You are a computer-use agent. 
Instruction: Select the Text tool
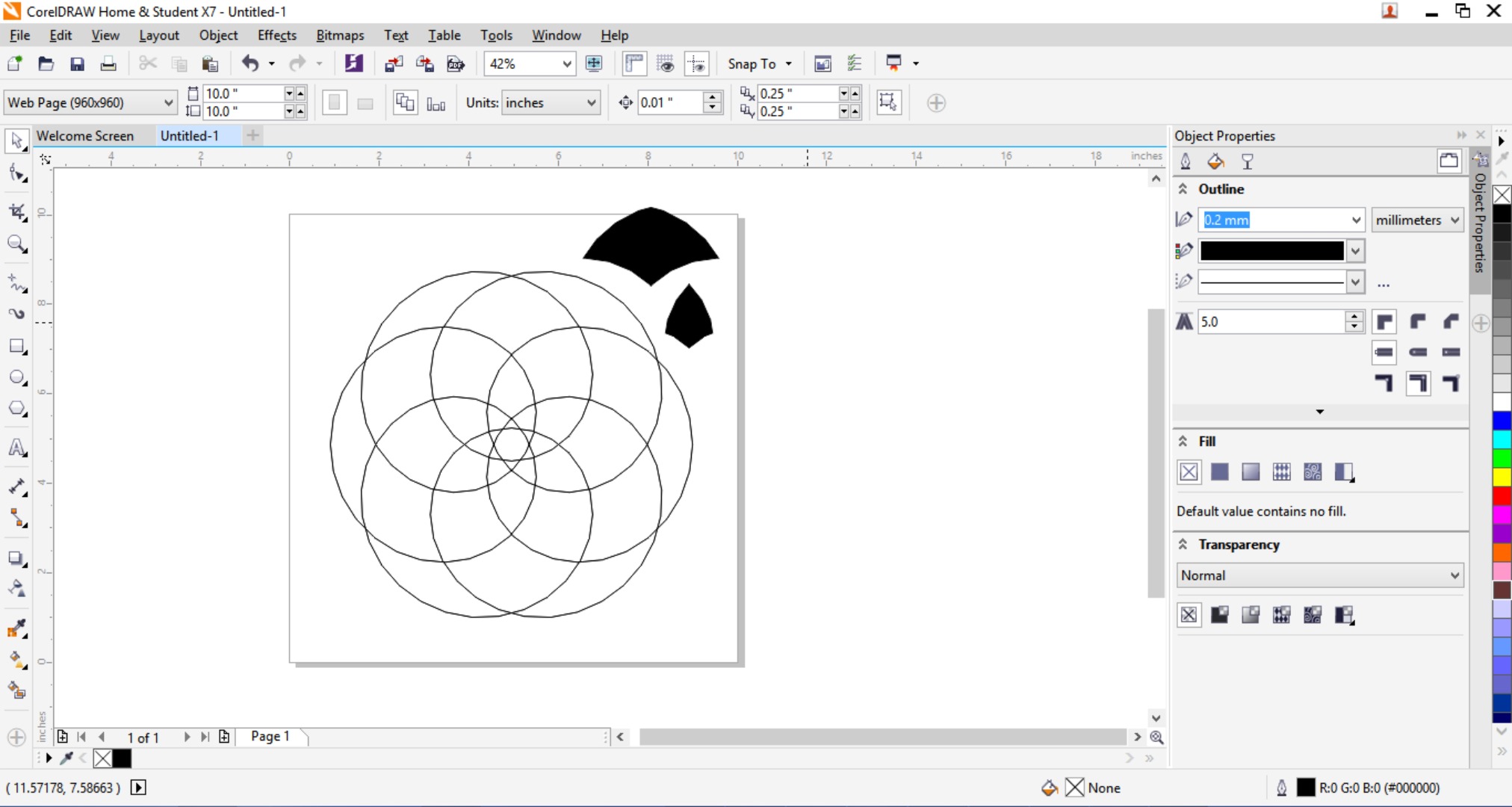[x=16, y=446]
